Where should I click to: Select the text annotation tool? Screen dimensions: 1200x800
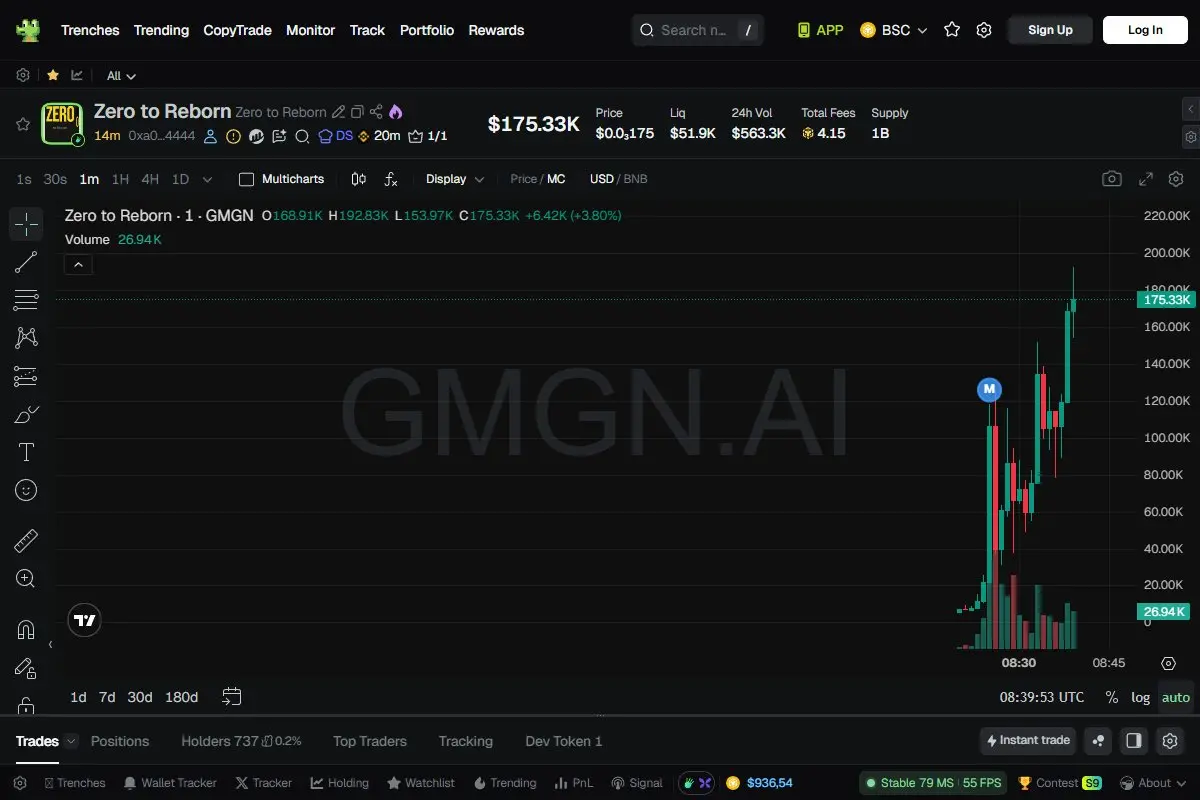click(x=26, y=452)
